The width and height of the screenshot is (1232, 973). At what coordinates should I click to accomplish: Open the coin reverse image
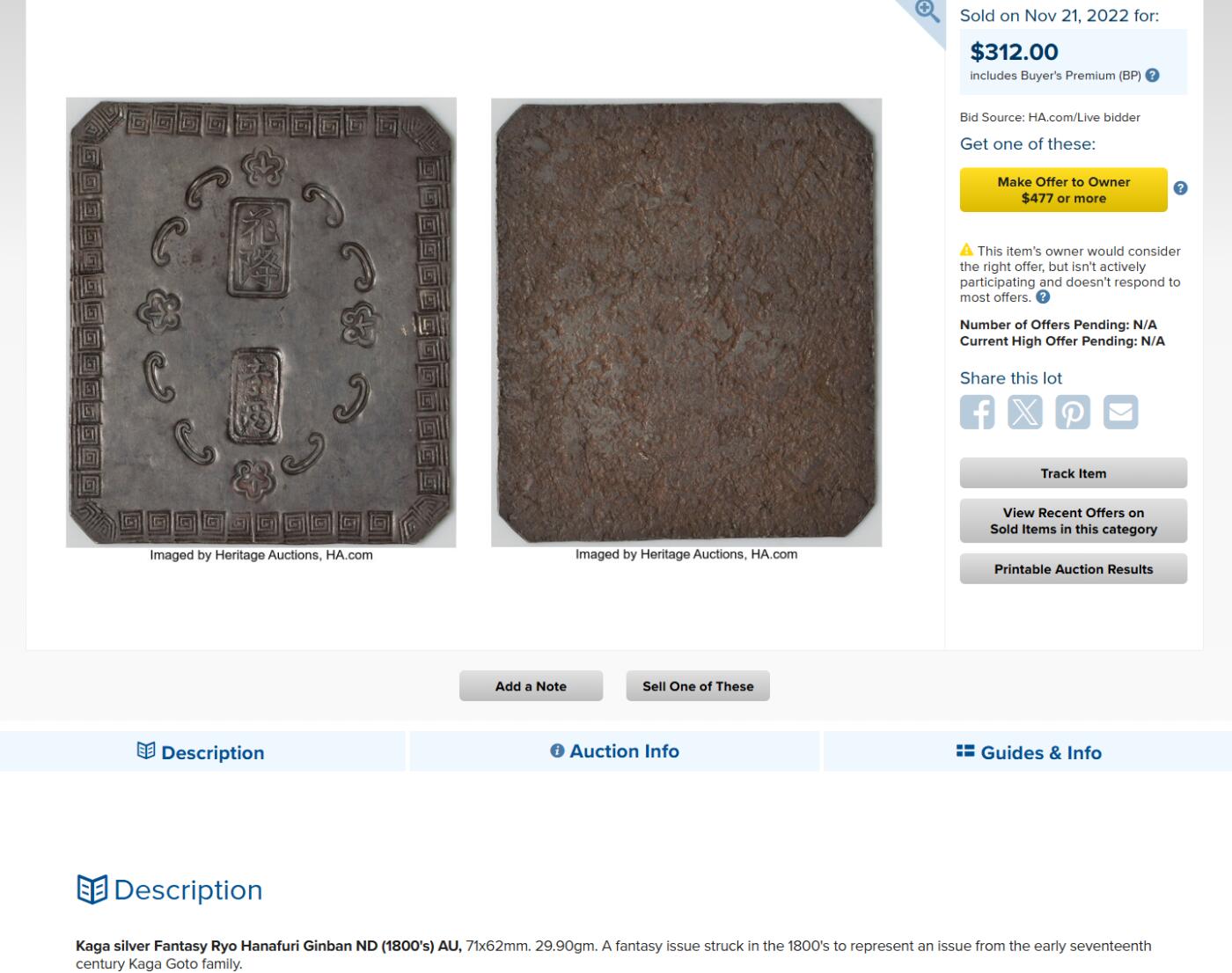click(x=686, y=322)
